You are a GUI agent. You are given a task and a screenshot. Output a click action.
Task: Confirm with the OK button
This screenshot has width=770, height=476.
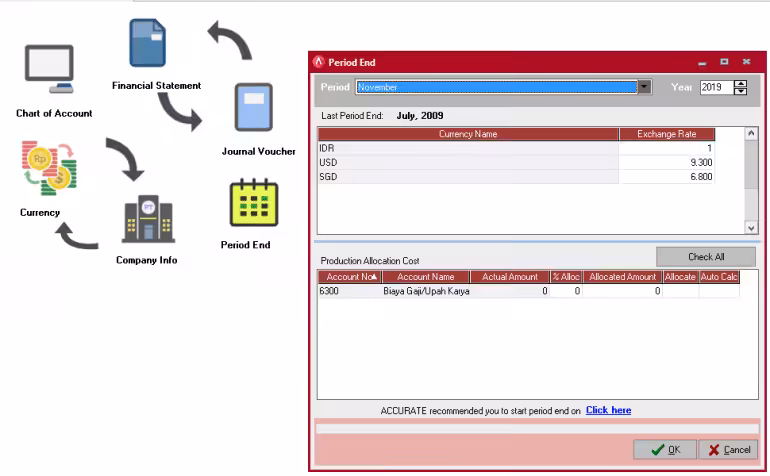tap(665, 449)
